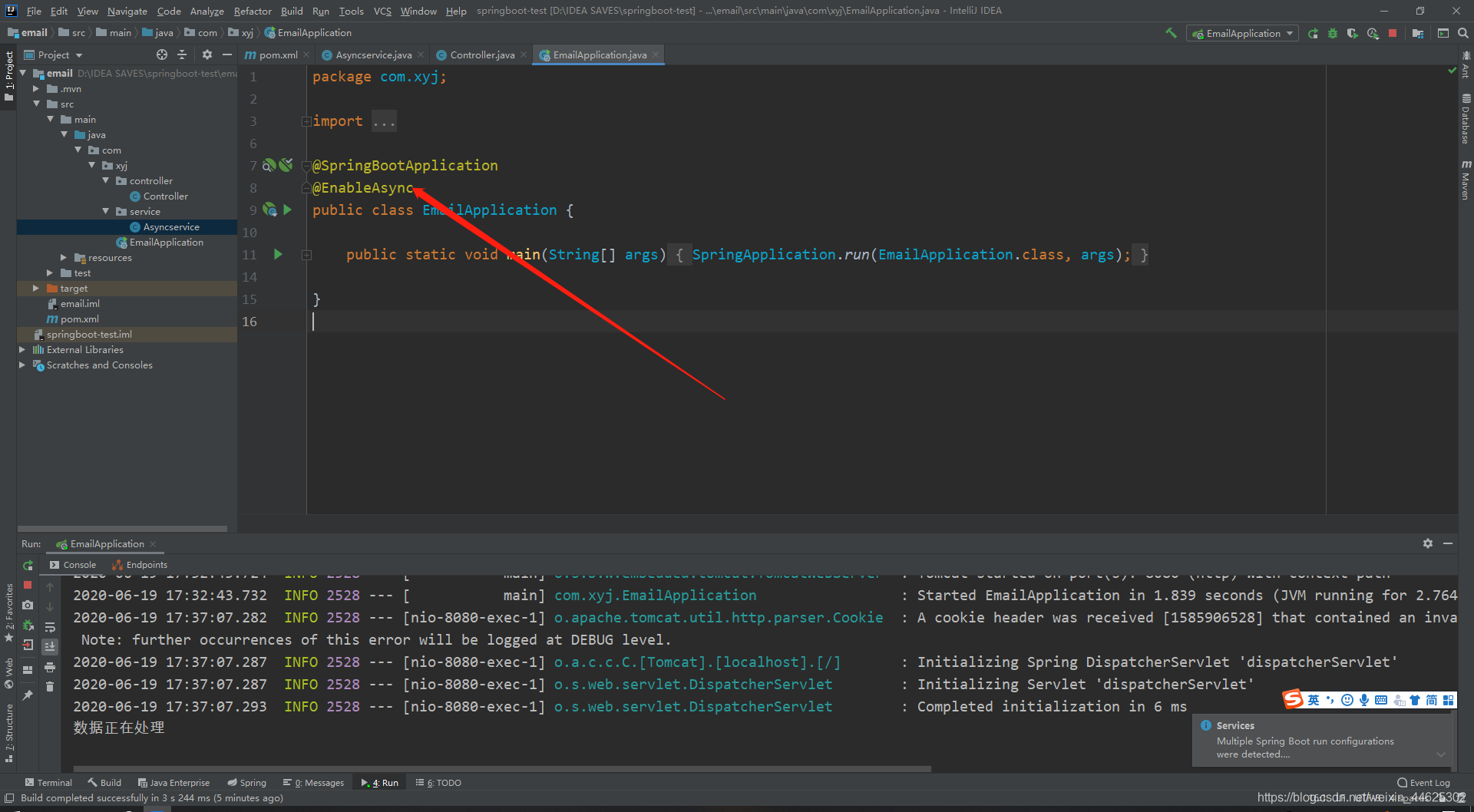This screenshot has height=812, width=1474.
Task: Close the EmailApplication.java editor tab
Action: 656,54
